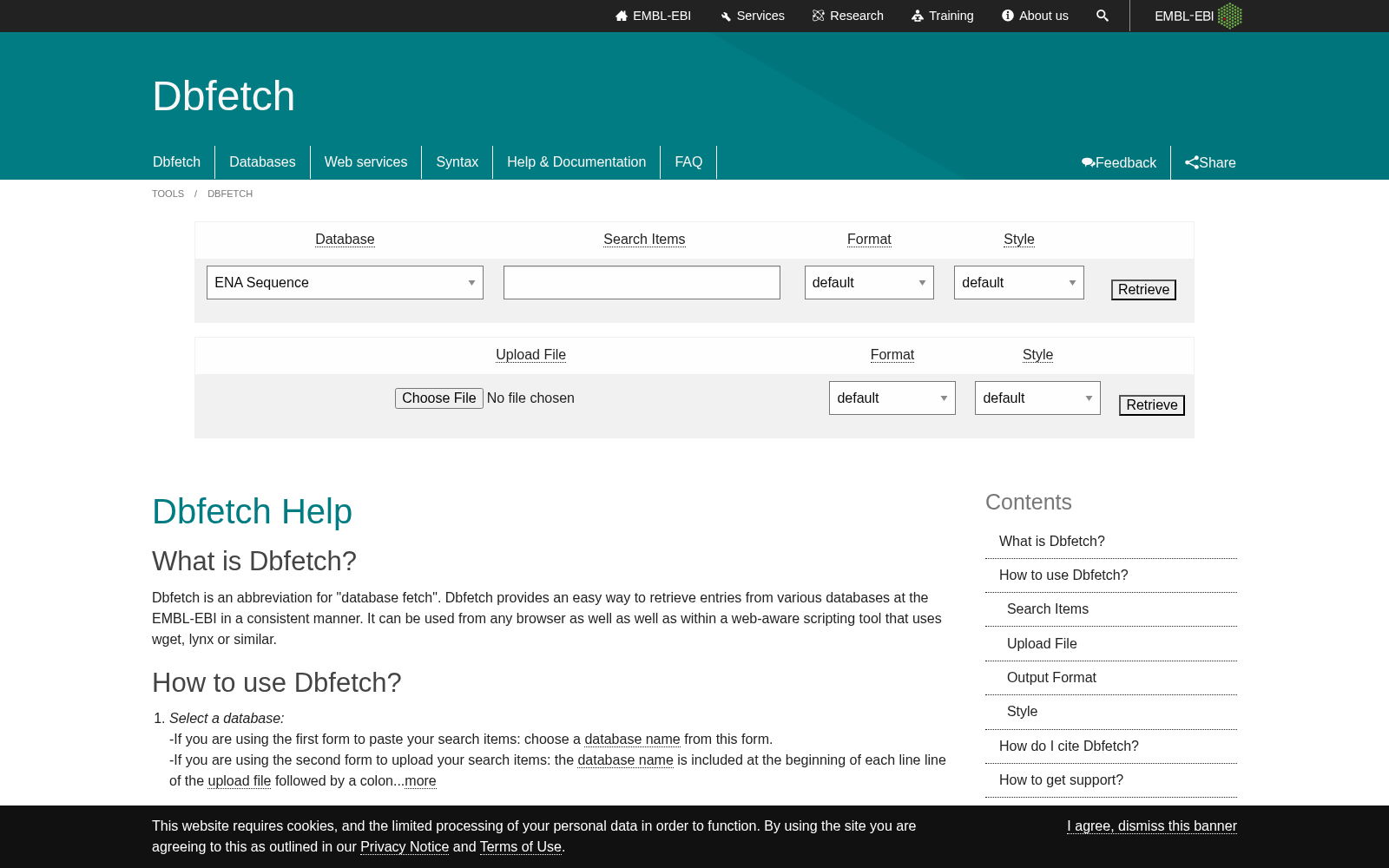Dismiss cookie banner via I agree link
This screenshot has width=1389, height=868.
coord(1152,826)
